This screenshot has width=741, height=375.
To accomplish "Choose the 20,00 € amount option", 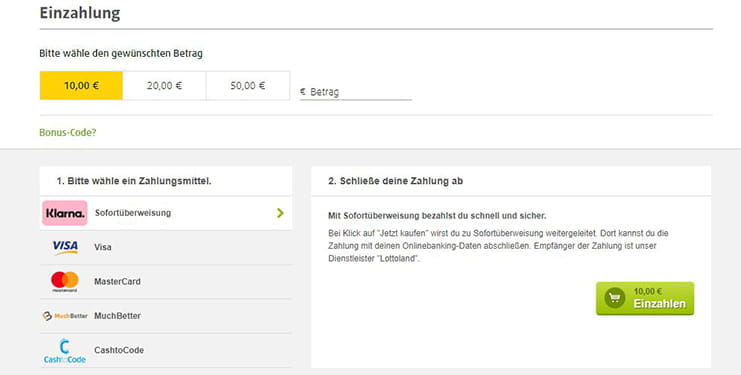I will (164, 85).
